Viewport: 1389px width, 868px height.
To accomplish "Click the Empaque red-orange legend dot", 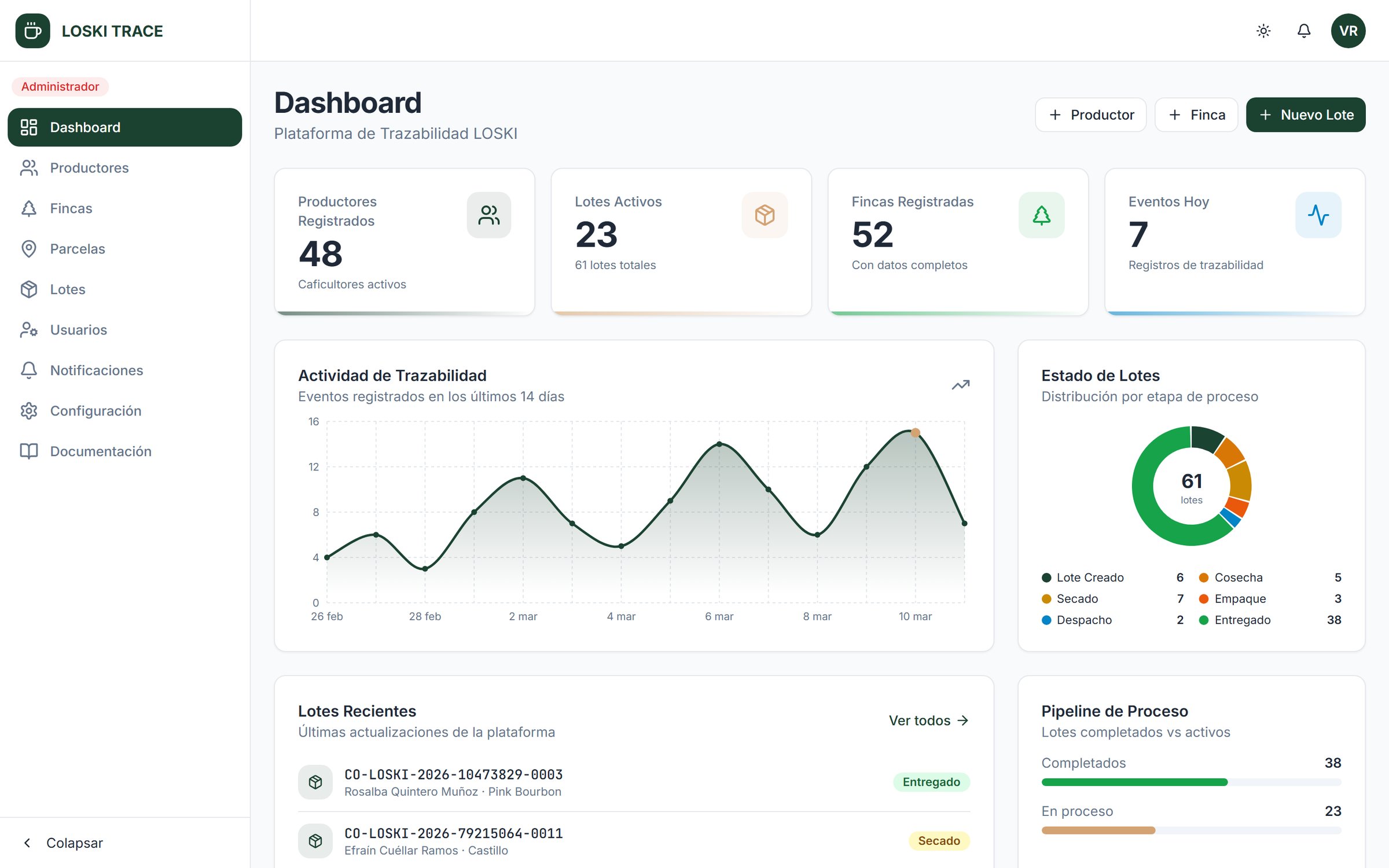I will tap(1204, 599).
